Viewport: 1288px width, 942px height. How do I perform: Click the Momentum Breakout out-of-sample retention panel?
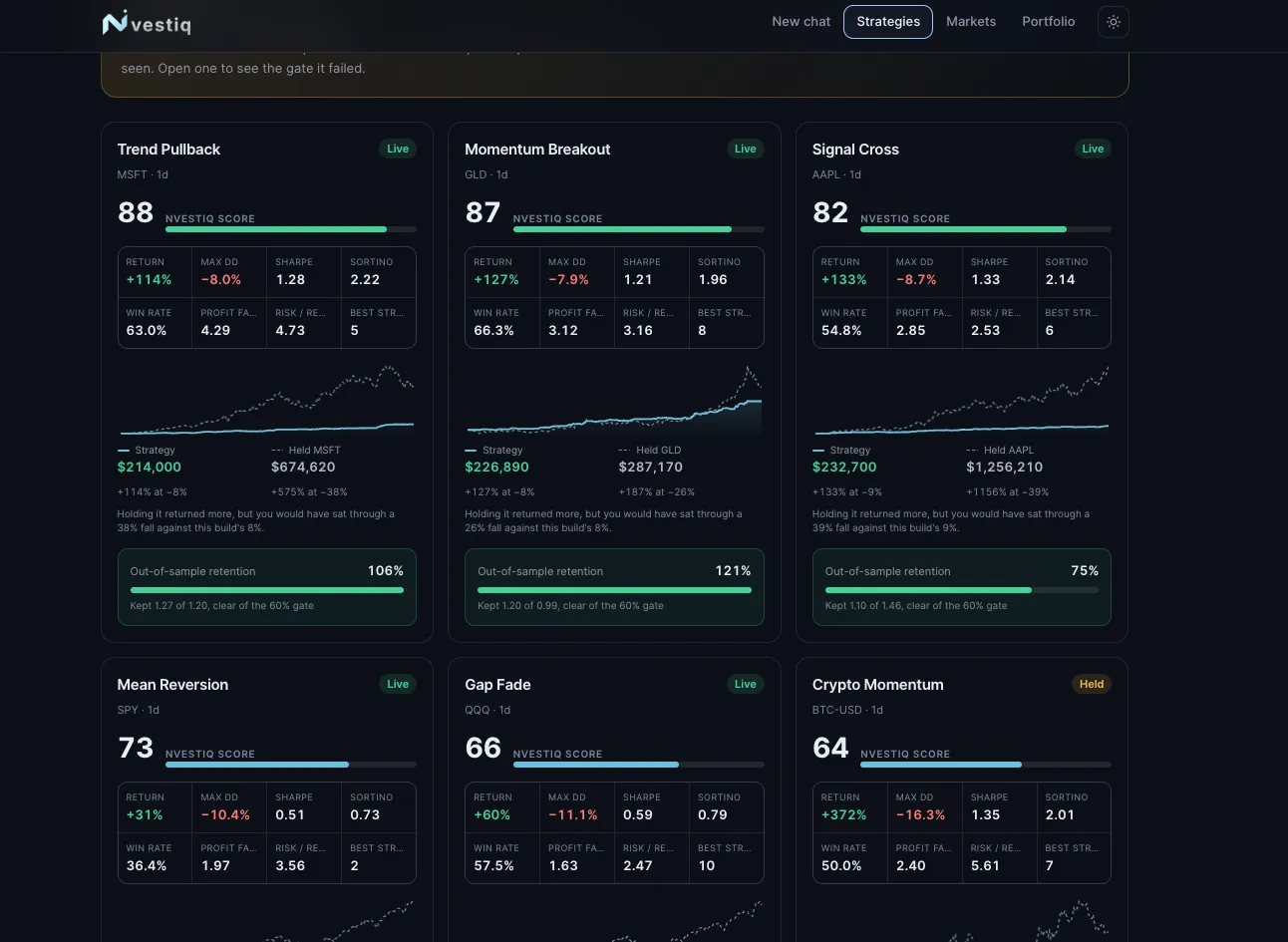tap(614, 587)
